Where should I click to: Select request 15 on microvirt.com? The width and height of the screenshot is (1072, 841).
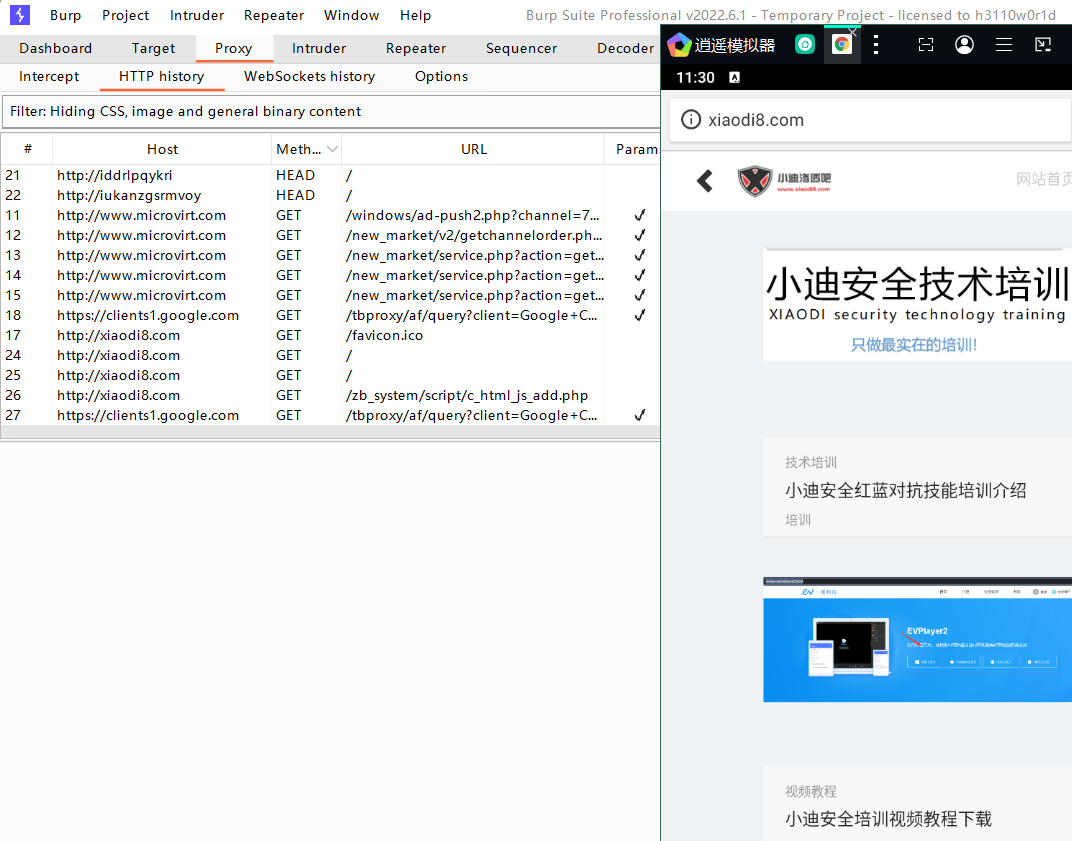pos(330,295)
